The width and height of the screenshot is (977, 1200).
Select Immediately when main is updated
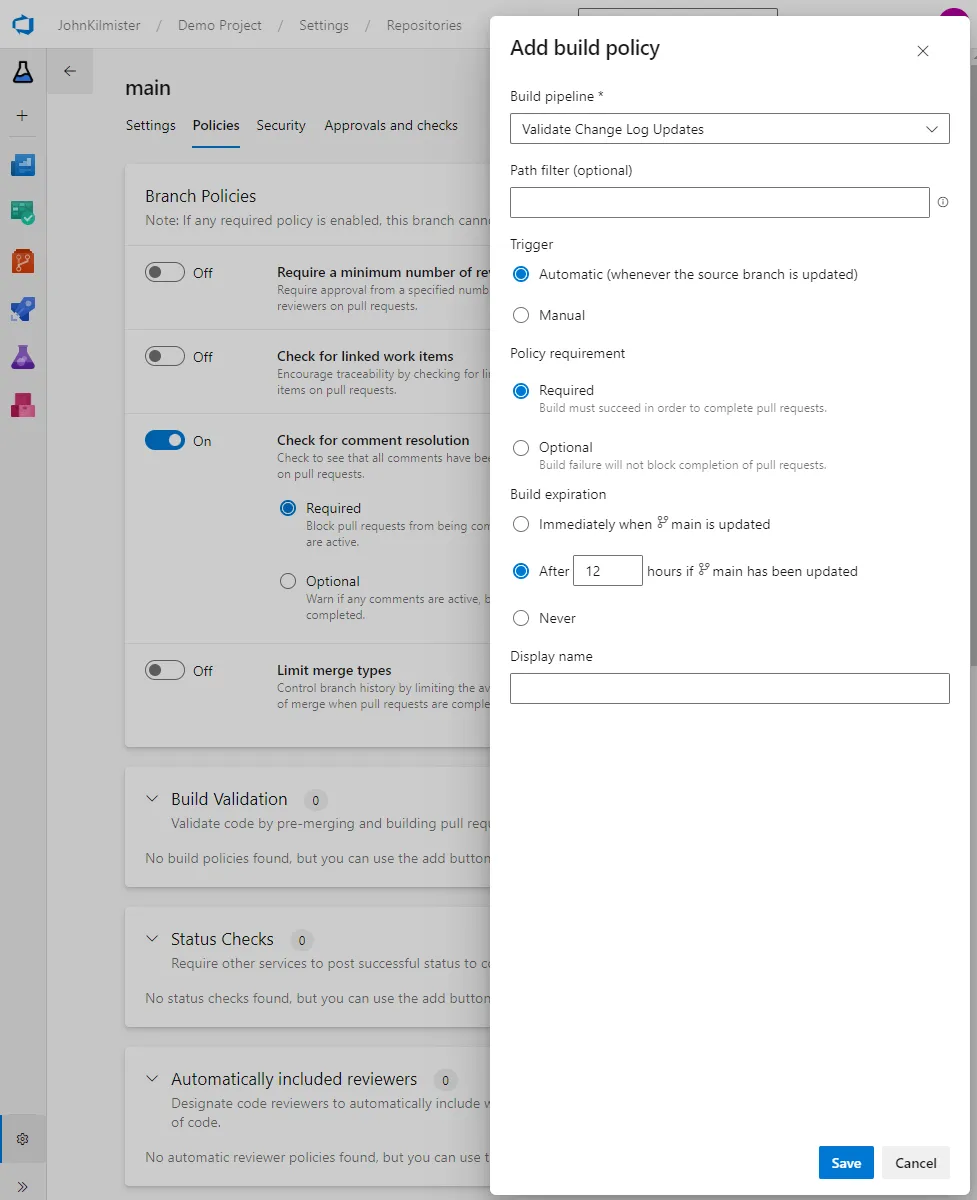(x=520, y=524)
